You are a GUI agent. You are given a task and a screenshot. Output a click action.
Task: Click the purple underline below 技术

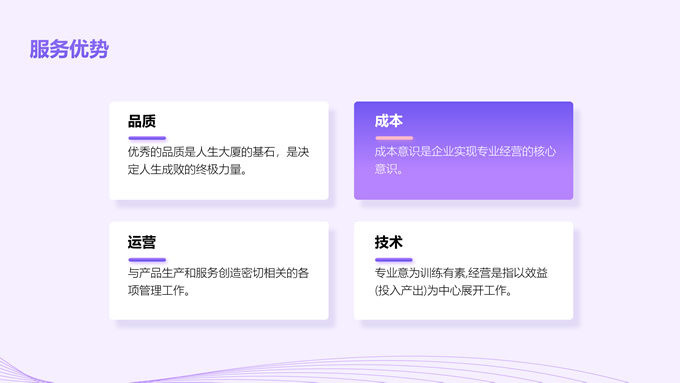(x=394, y=260)
